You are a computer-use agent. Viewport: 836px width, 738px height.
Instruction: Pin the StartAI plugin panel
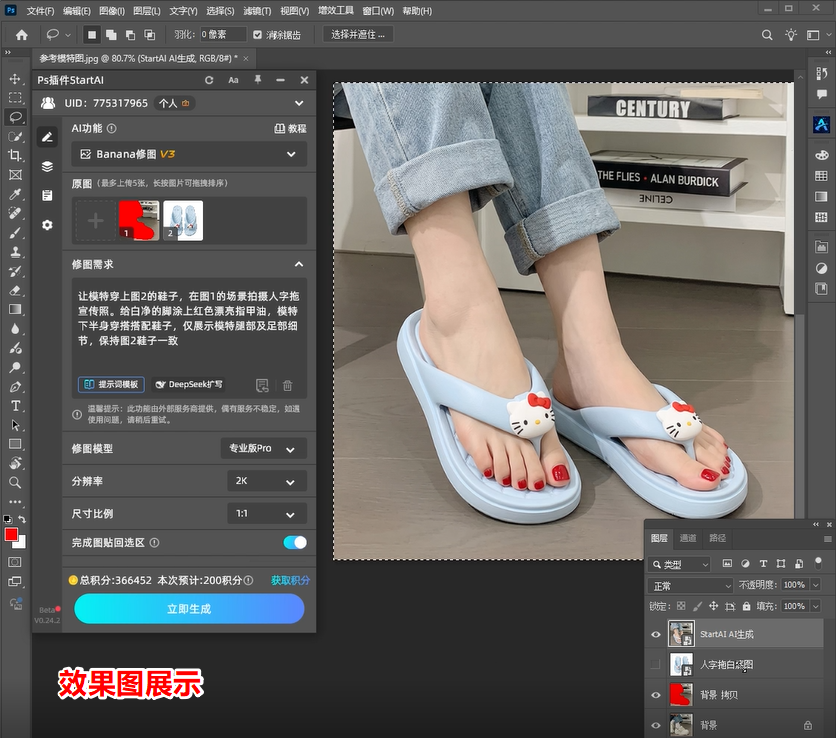tap(258, 80)
